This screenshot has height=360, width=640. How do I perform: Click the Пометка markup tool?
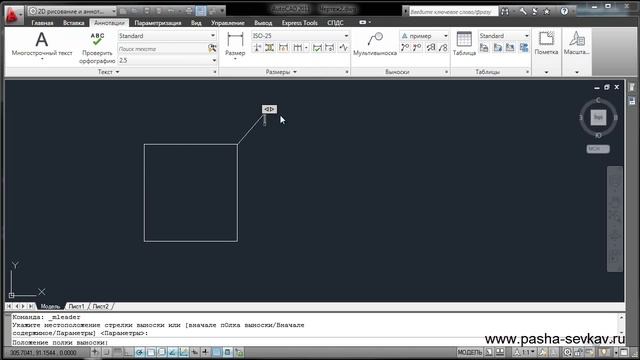(x=546, y=43)
